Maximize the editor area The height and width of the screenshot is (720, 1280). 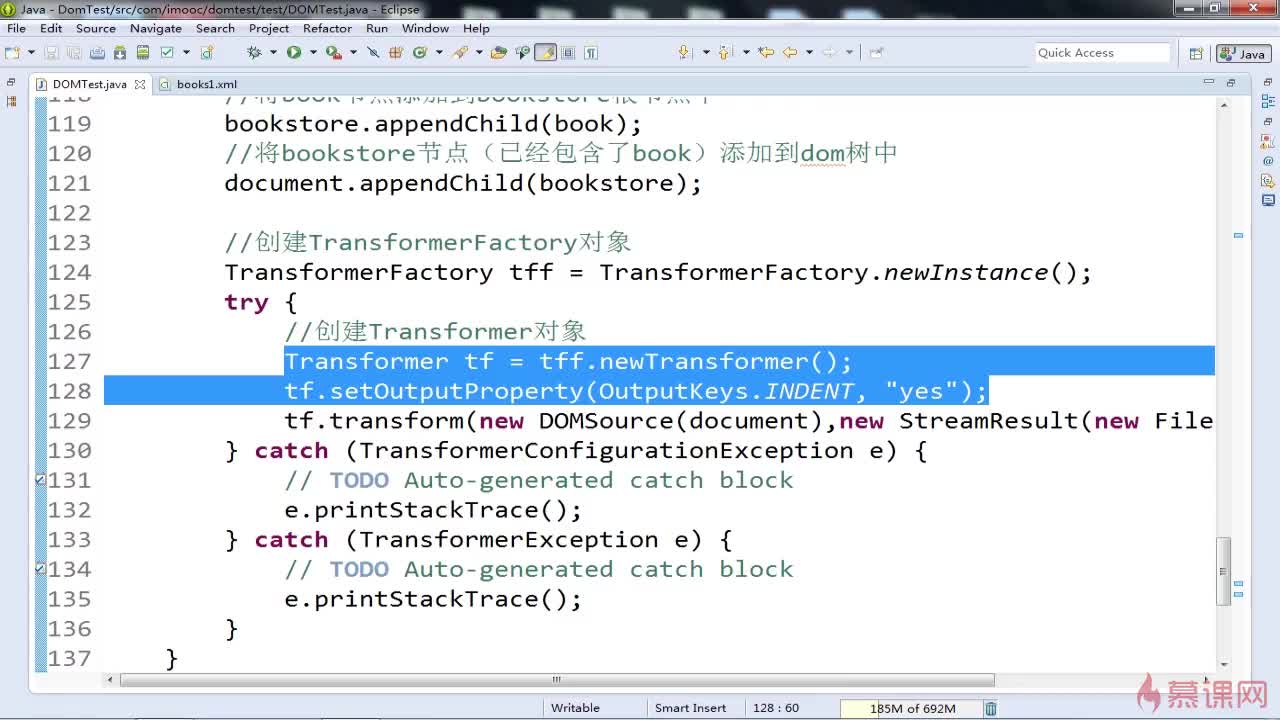pos(1231,83)
